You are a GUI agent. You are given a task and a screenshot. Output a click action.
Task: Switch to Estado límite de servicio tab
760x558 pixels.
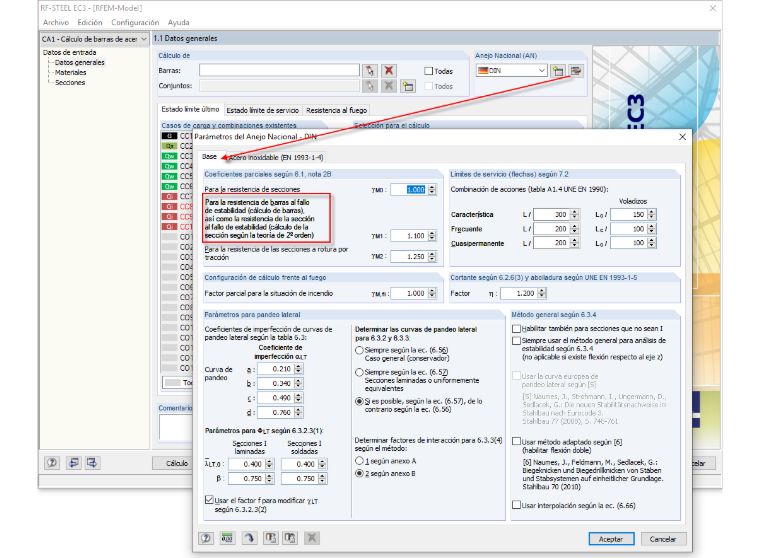tap(263, 111)
